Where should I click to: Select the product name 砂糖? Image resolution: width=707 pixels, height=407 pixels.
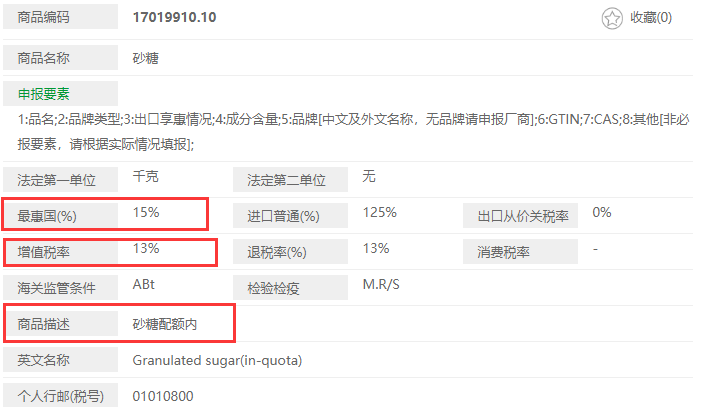[x=146, y=58]
